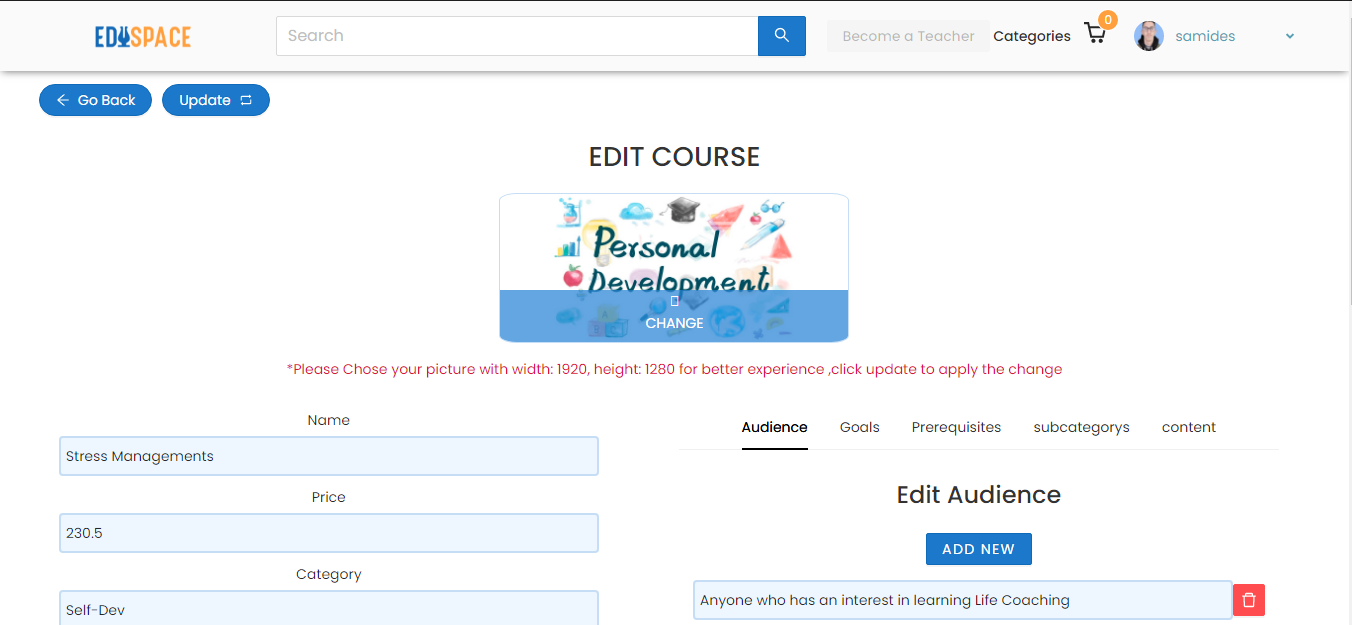1352x625 pixels.
Task: Click the cart badge showing 0
Action: [x=1108, y=20]
